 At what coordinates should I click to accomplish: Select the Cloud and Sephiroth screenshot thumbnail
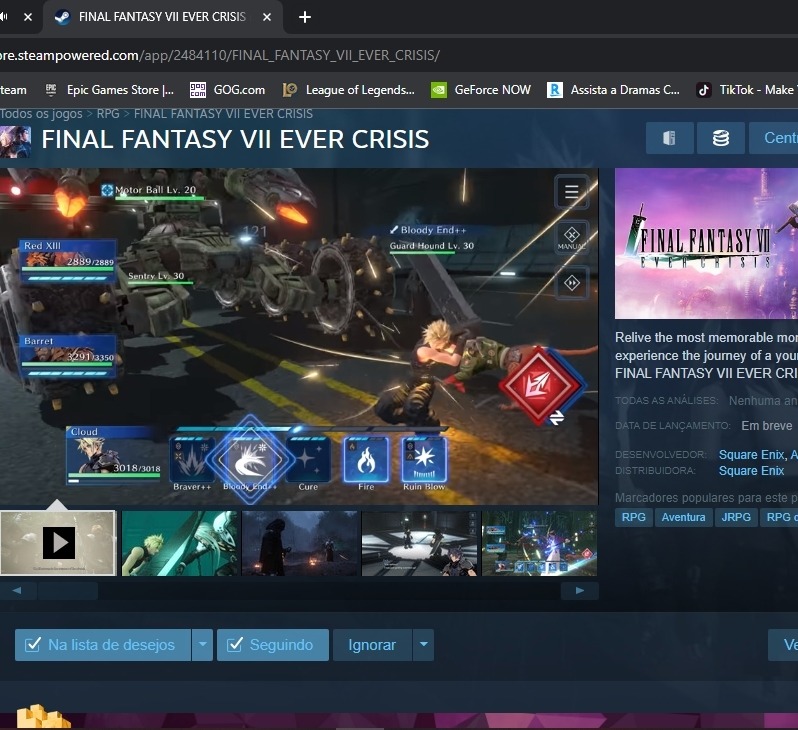tap(180, 543)
